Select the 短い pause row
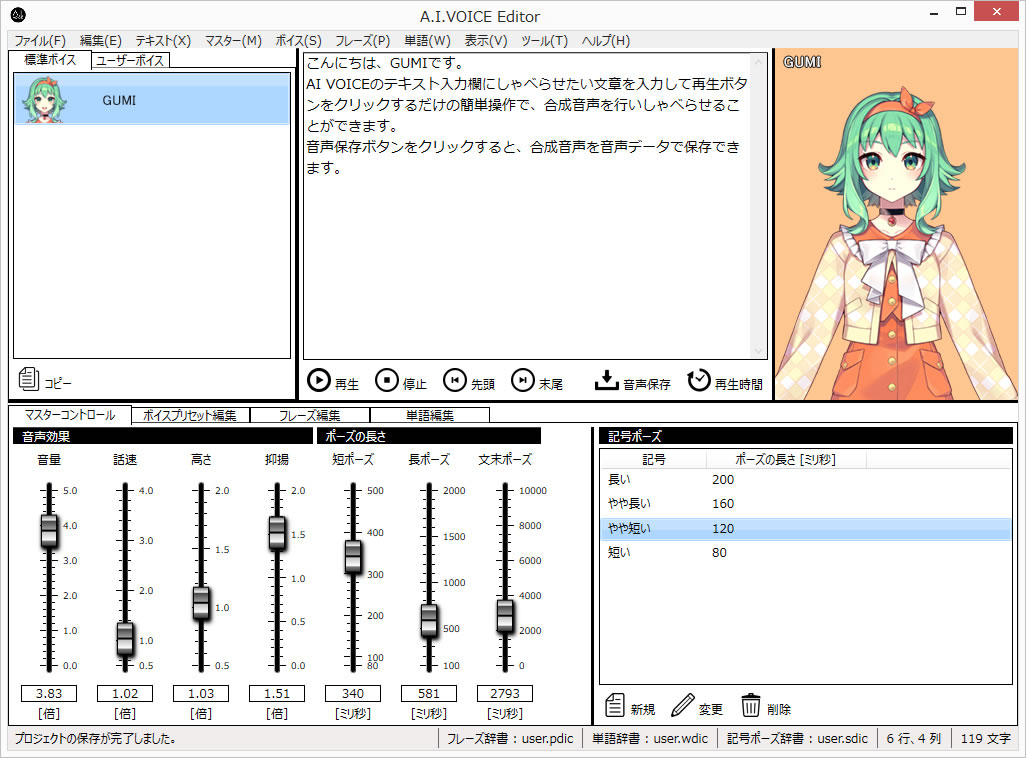This screenshot has height=758, width=1026. click(x=805, y=552)
